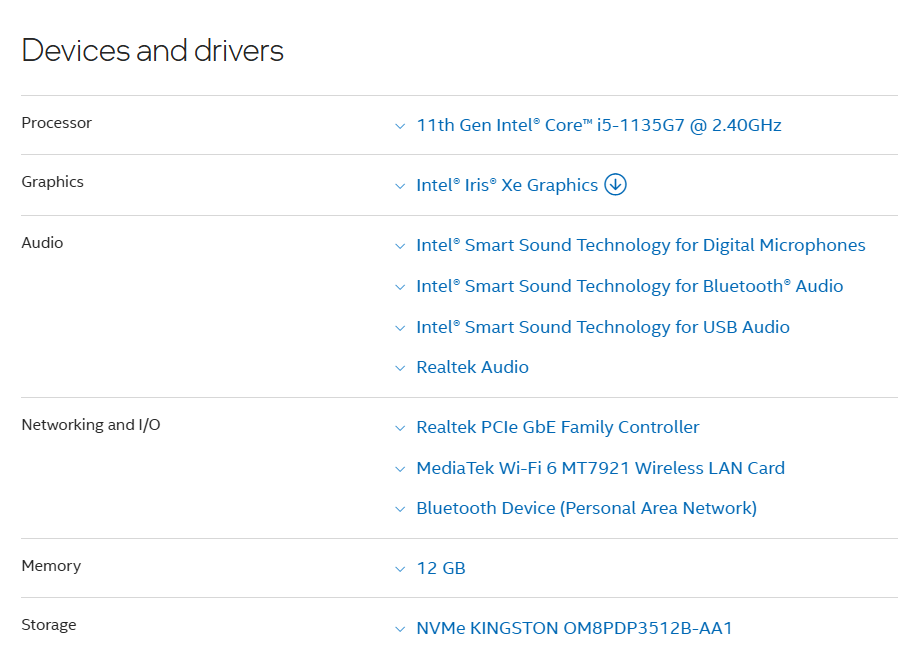898x671 pixels.
Task: Expand chevron next to Bluetooth Device entry
Action: tap(400, 509)
